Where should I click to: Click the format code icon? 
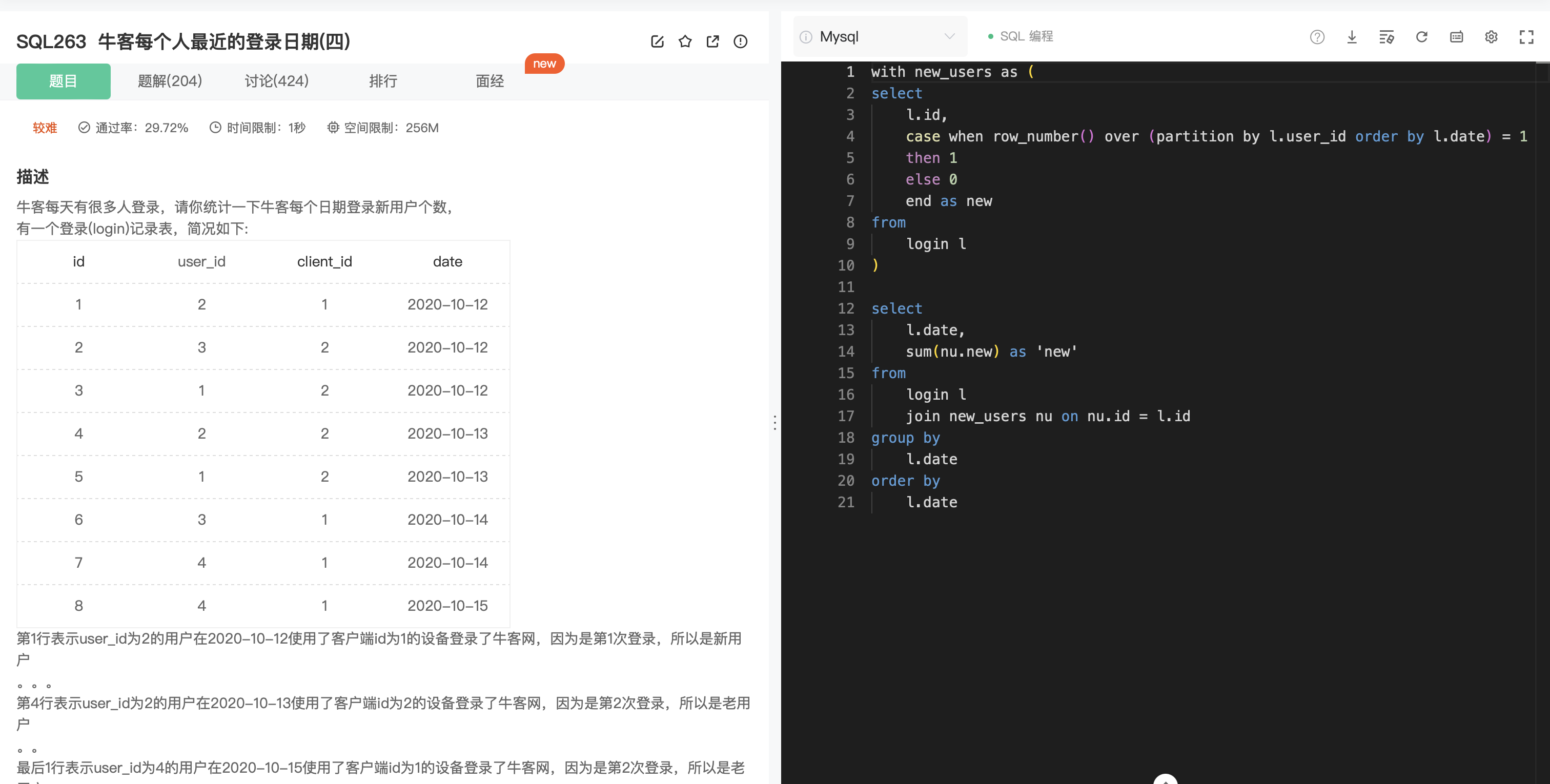(x=1386, y=37)
